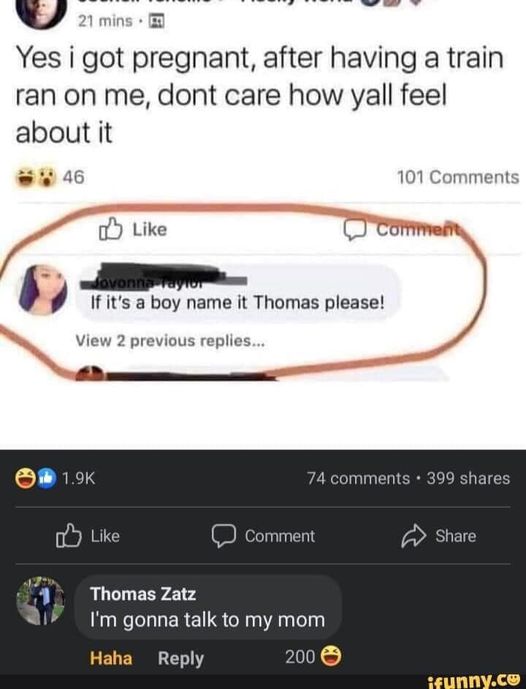Image resolution: width=526 pixels, height=689 pixels.
Task: Click the speech bubble Comment icon in dark bar
Action: tap(224, 536)
